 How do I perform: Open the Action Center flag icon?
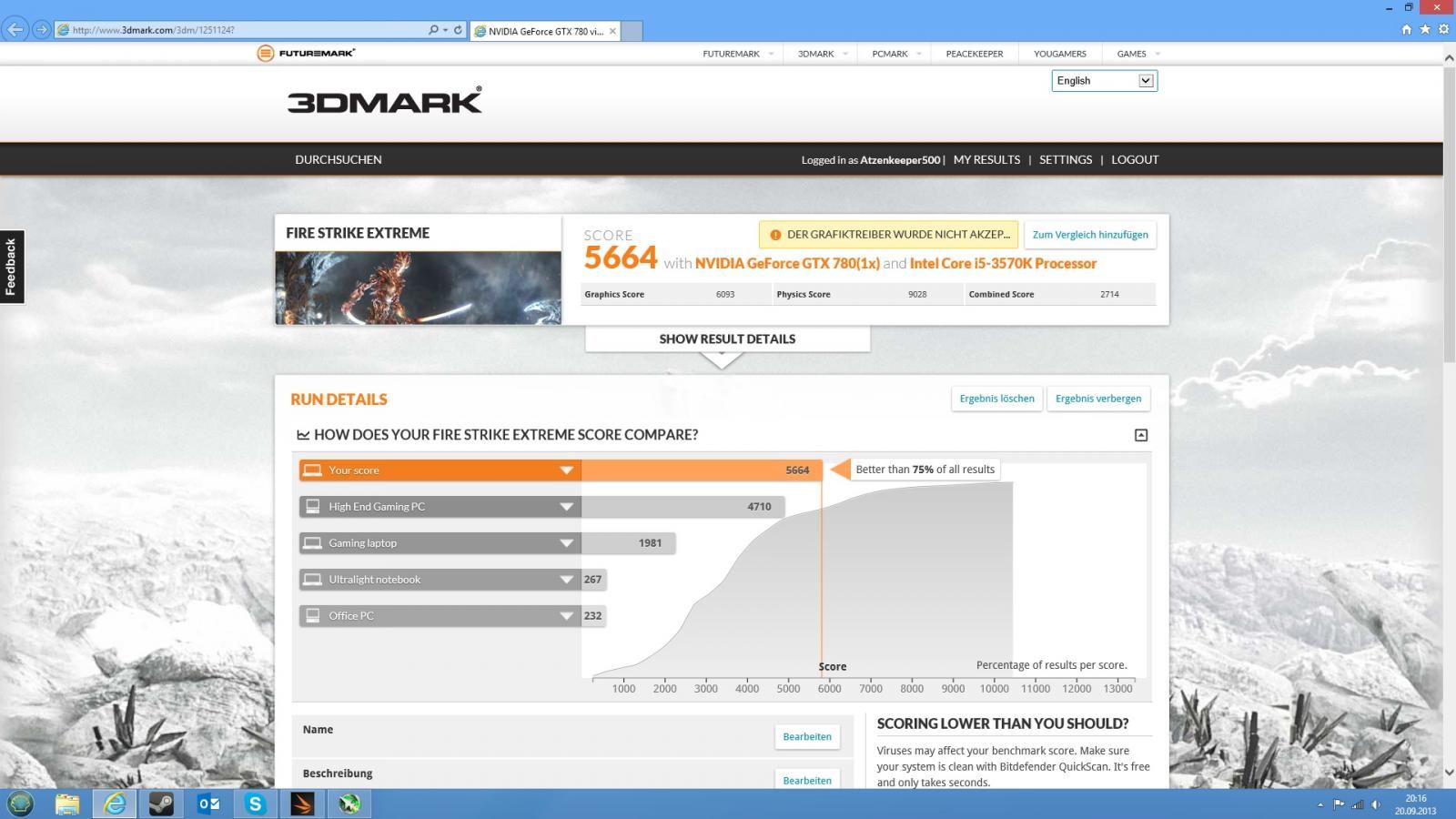point(1339,804)
